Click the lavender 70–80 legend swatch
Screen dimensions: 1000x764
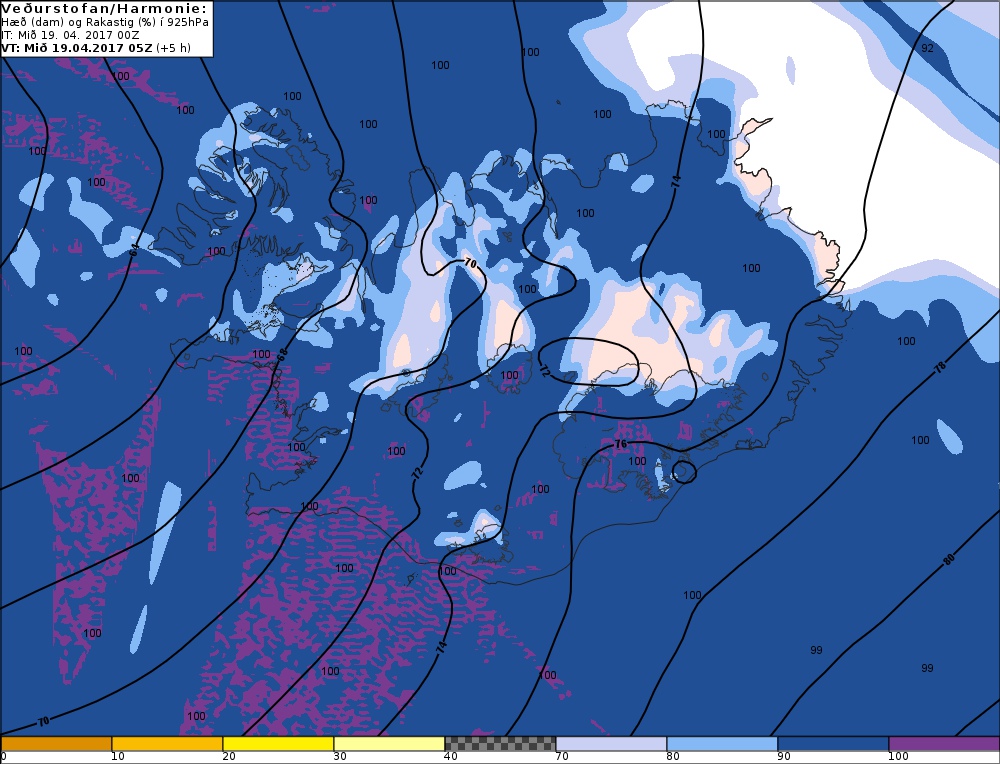(611, 744)
